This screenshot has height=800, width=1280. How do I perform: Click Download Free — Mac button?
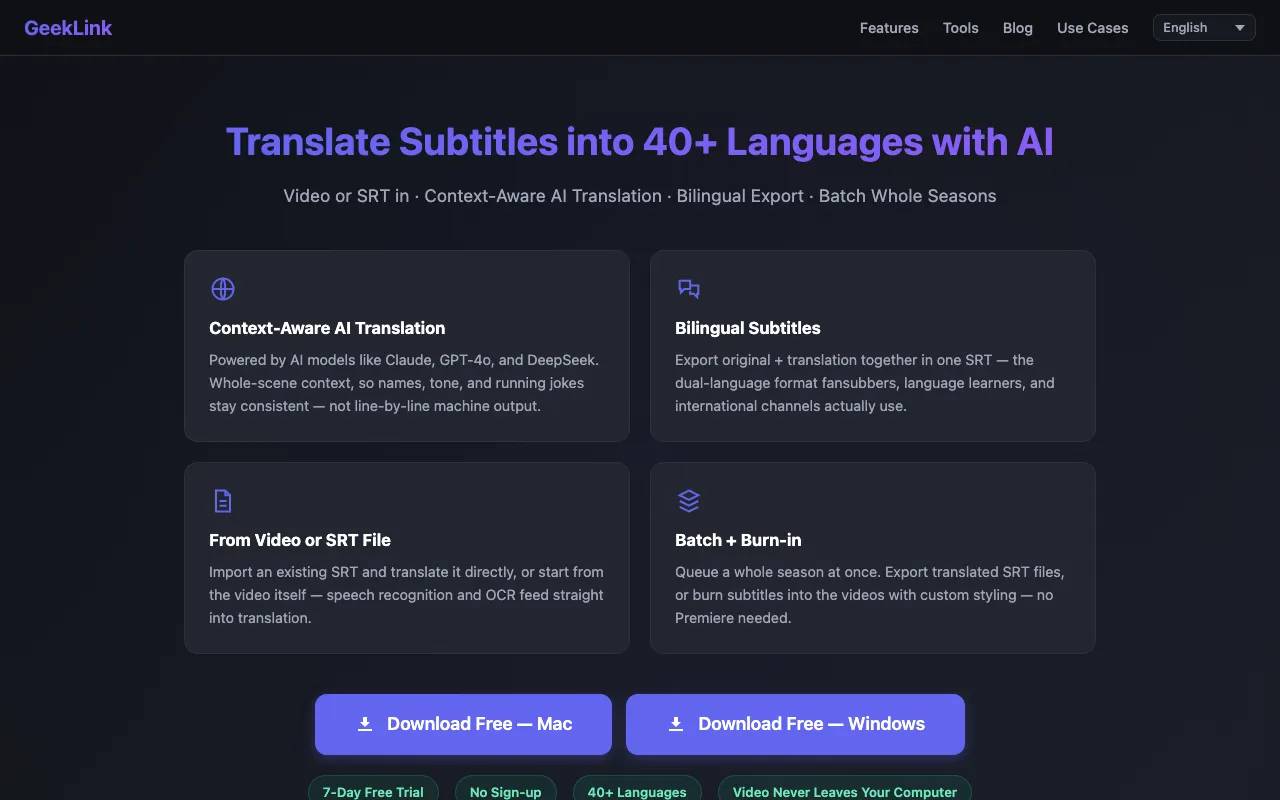pos(463,724)
